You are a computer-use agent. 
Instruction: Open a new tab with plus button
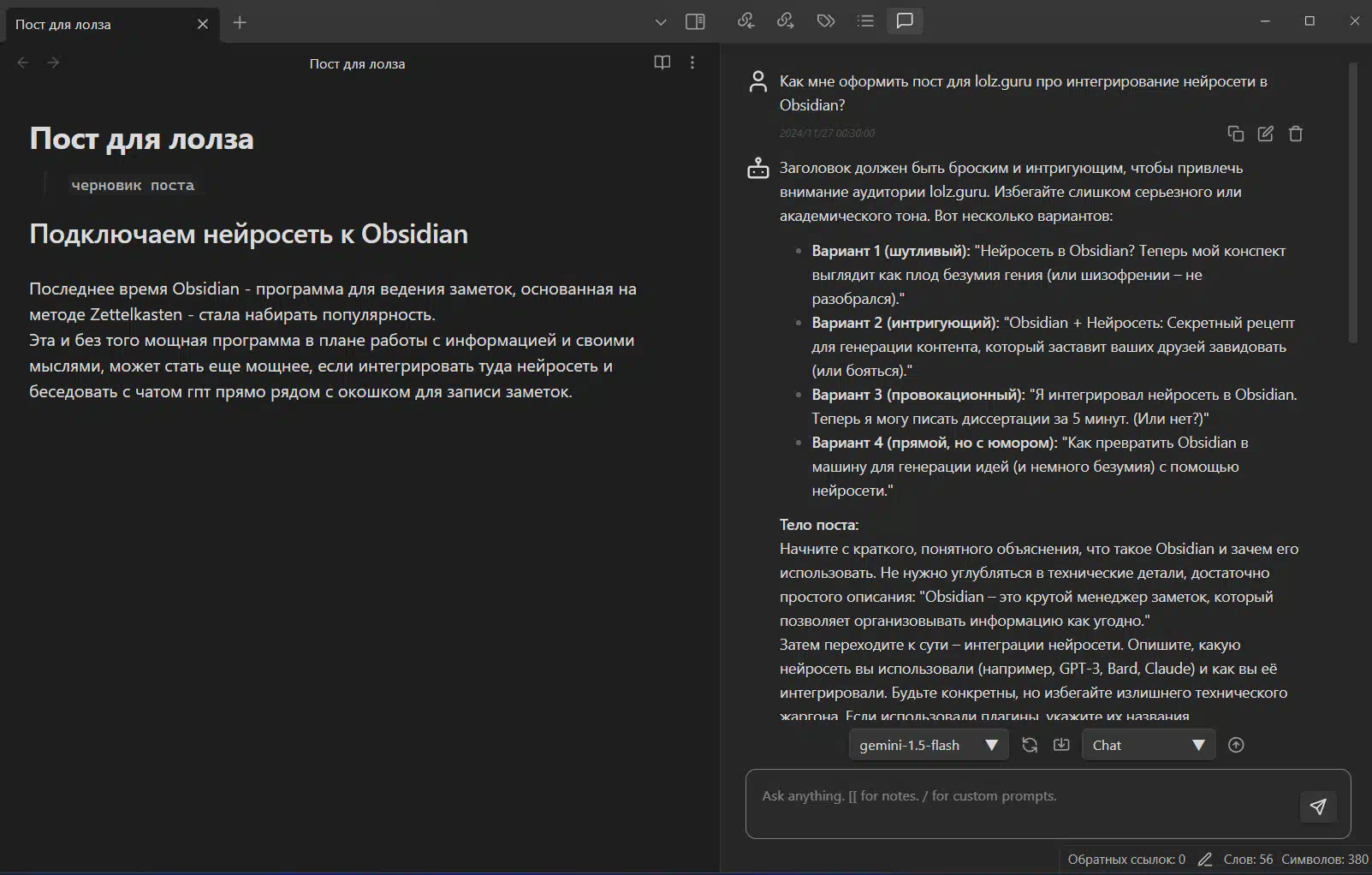240,23
